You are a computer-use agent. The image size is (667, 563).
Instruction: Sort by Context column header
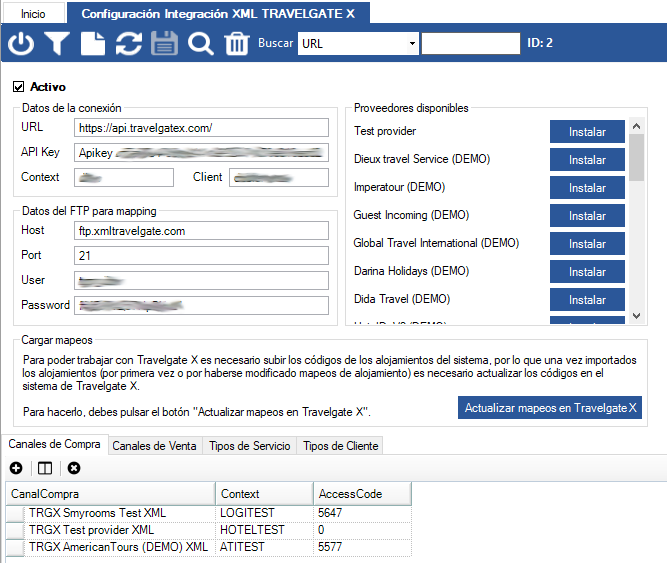(x=265, y=494)
